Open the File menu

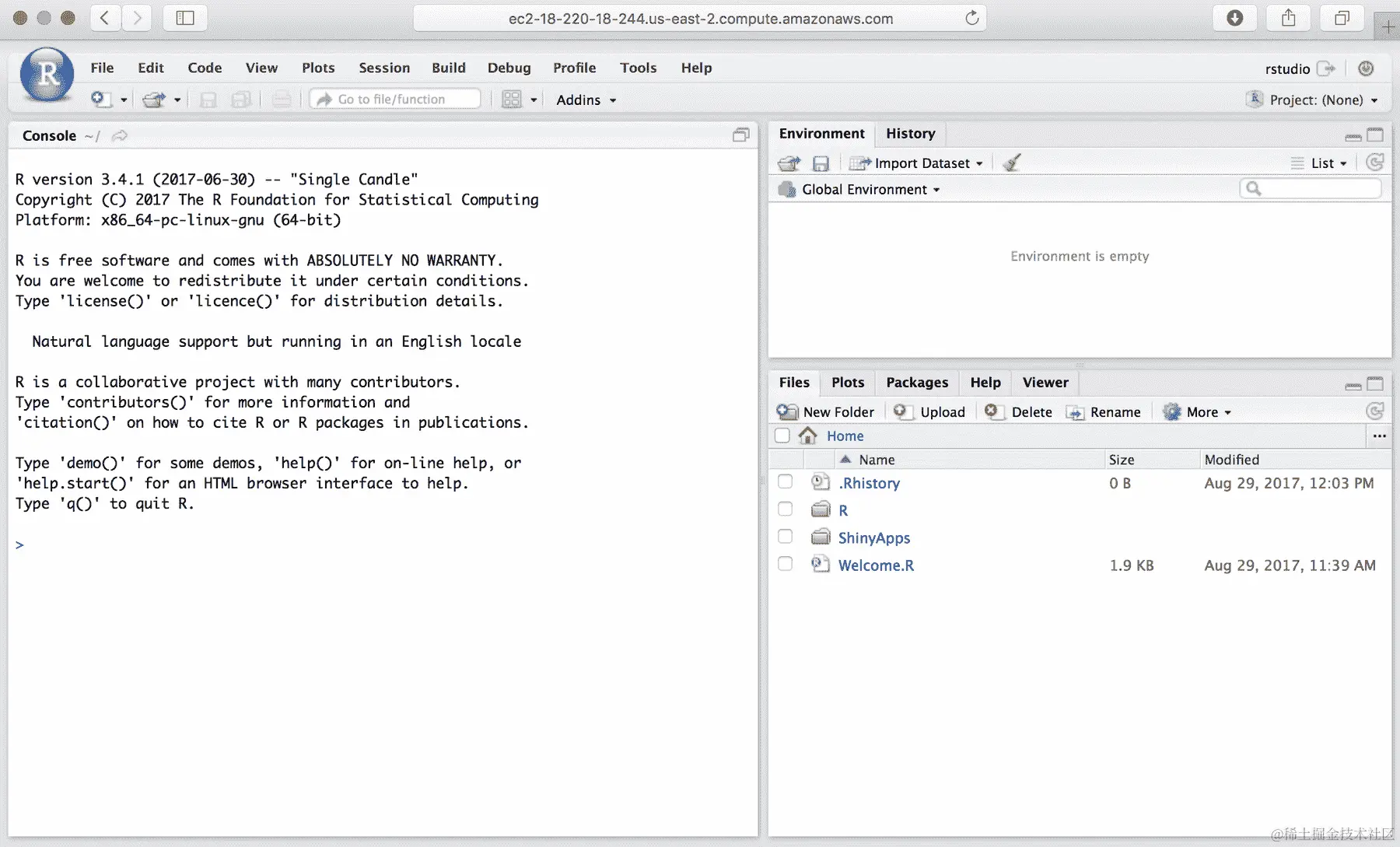click(102, 68)
